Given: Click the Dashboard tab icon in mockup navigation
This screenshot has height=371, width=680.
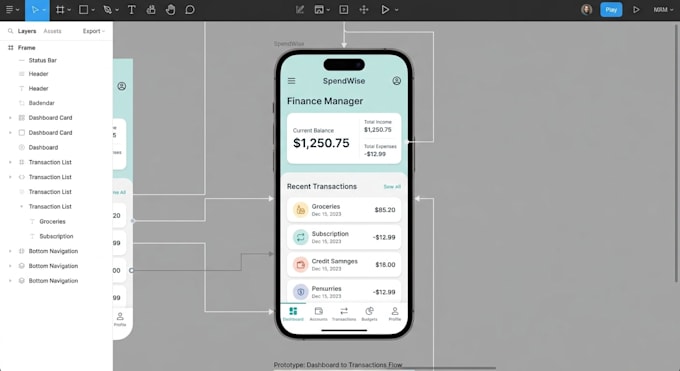Looking at the screenshot, I should (293, 311).
